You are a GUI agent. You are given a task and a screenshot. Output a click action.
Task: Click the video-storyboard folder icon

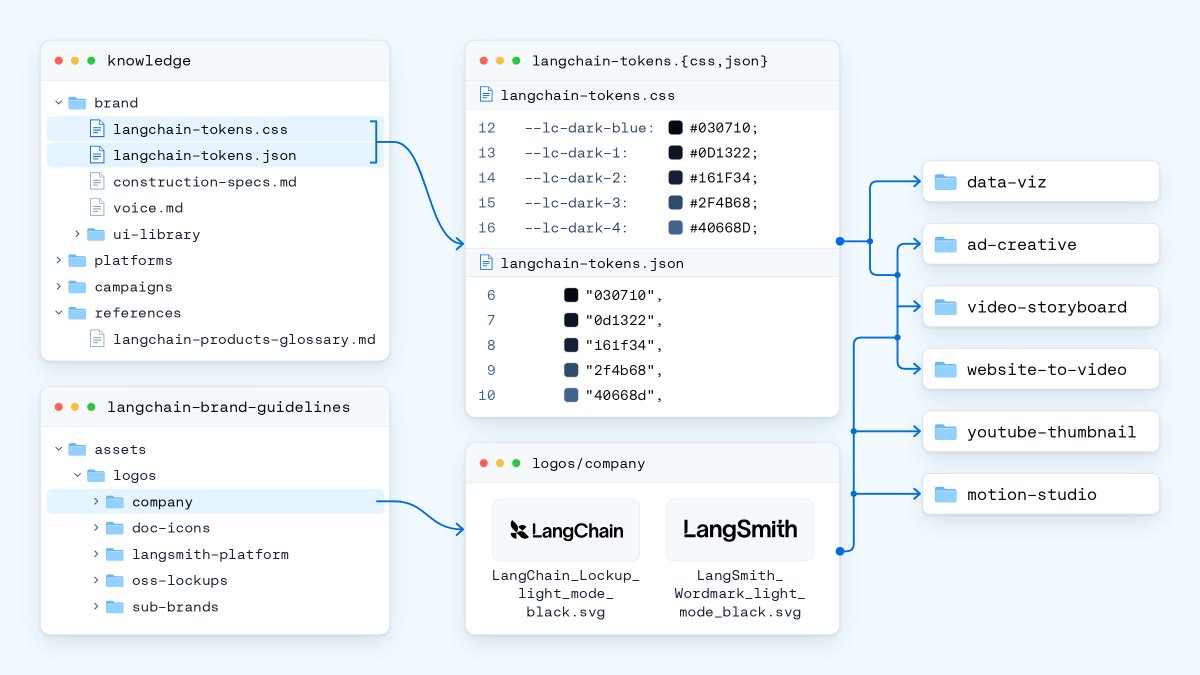tap(945, 307)
